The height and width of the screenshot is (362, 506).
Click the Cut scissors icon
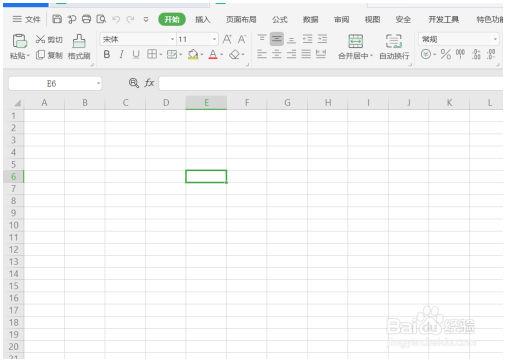(x=40, y=39)
